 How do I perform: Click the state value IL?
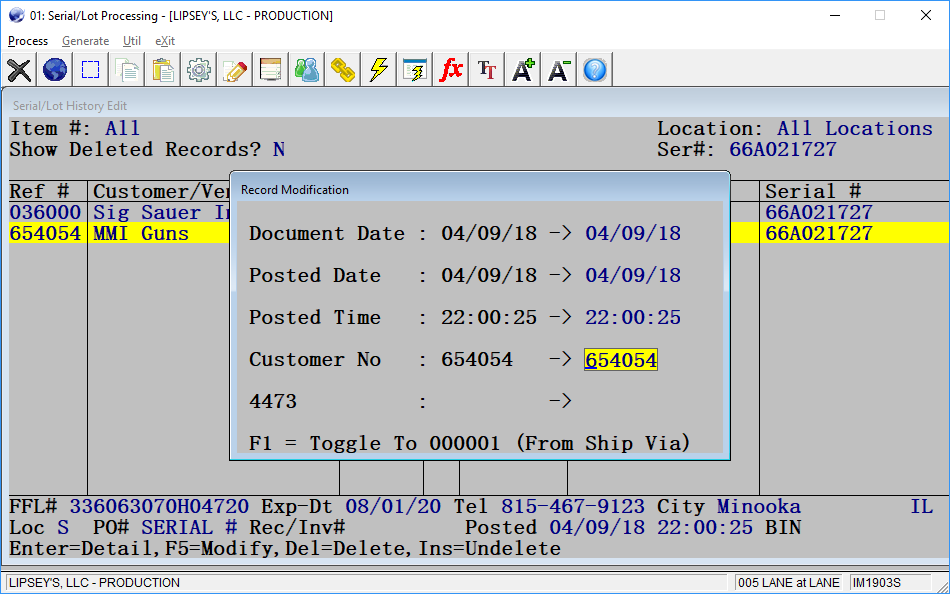(x=922, y=507)
